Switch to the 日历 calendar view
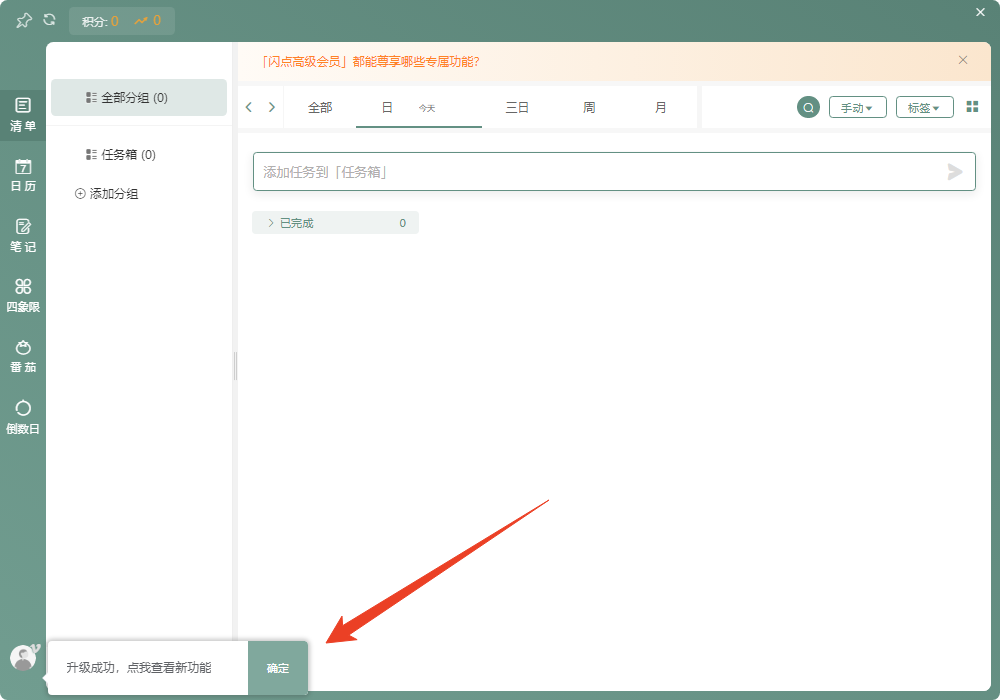The image size is (1000, 700). point(23,172)
